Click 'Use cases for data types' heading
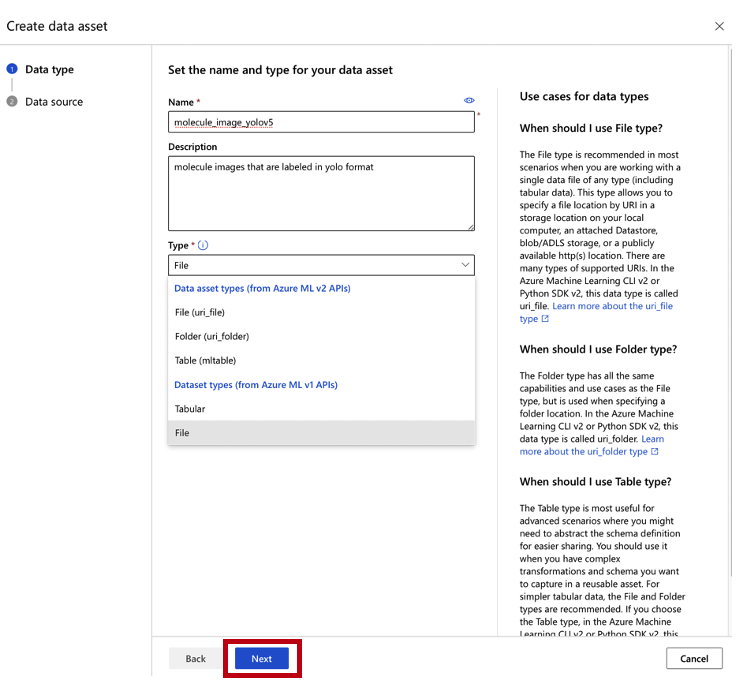Viewport: 747px width, 695px height. [x=584, y=97]
